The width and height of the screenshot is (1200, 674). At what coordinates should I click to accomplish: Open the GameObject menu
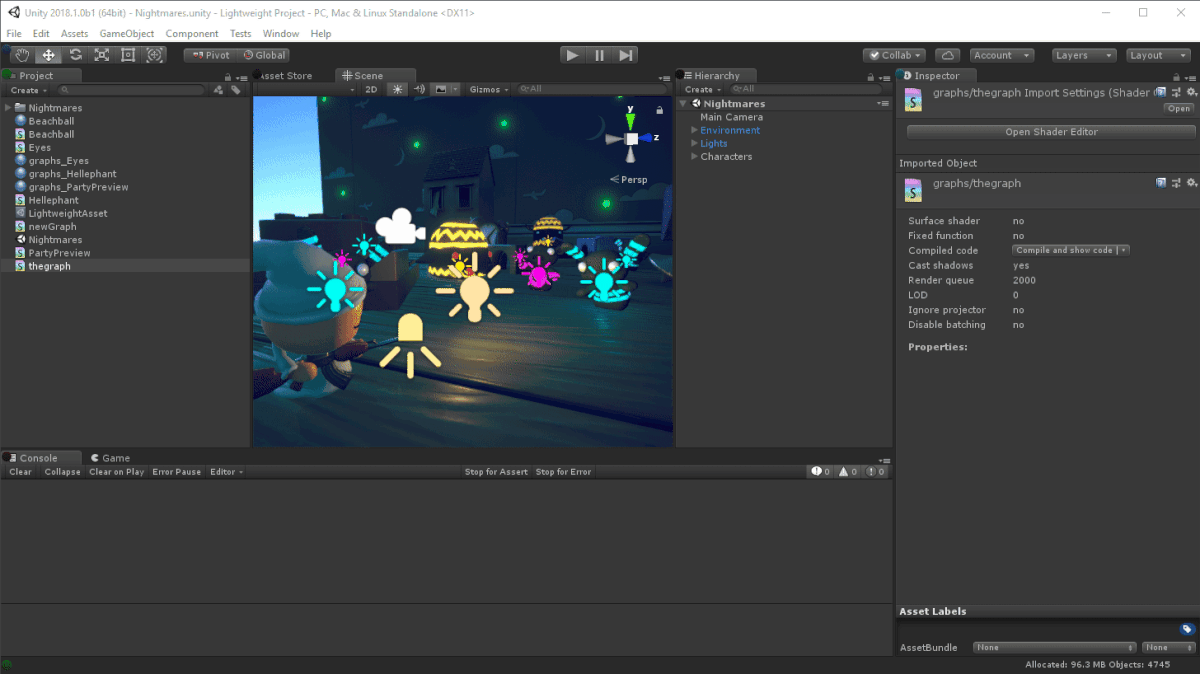point(127,34)
